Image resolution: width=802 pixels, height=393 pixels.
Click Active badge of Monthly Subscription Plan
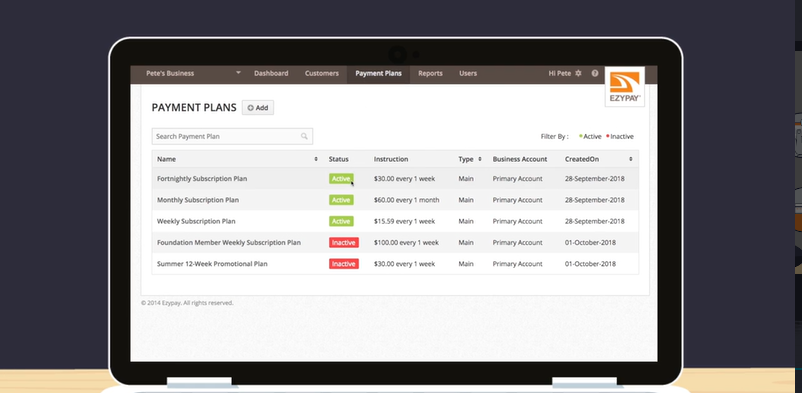[341, 200]
